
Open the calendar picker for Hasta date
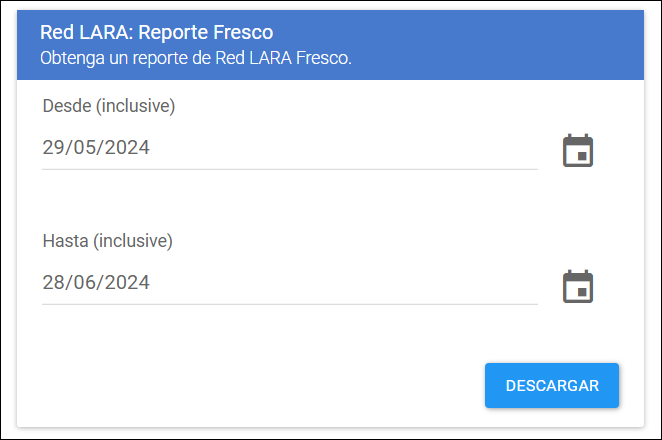pos(578,286)
